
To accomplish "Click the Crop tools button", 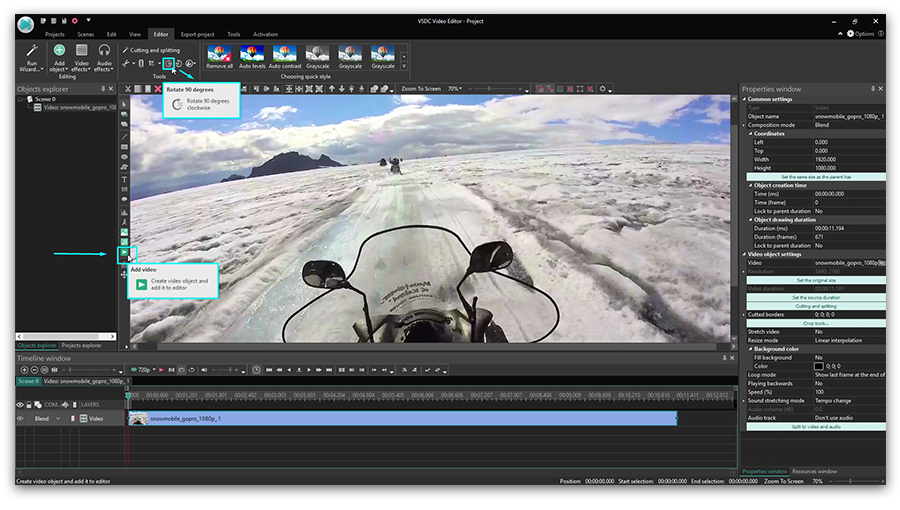I will point(816,323).
